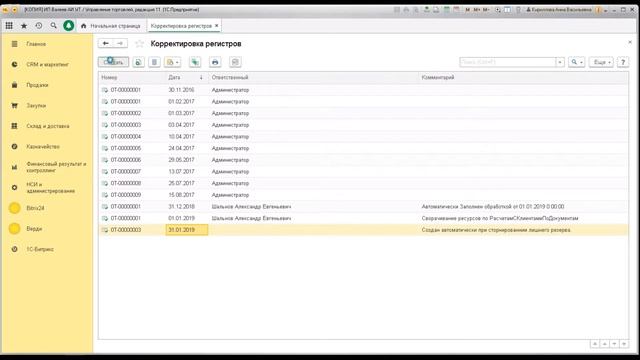Jump to list end with last bottom arrow

click(624, 344)
